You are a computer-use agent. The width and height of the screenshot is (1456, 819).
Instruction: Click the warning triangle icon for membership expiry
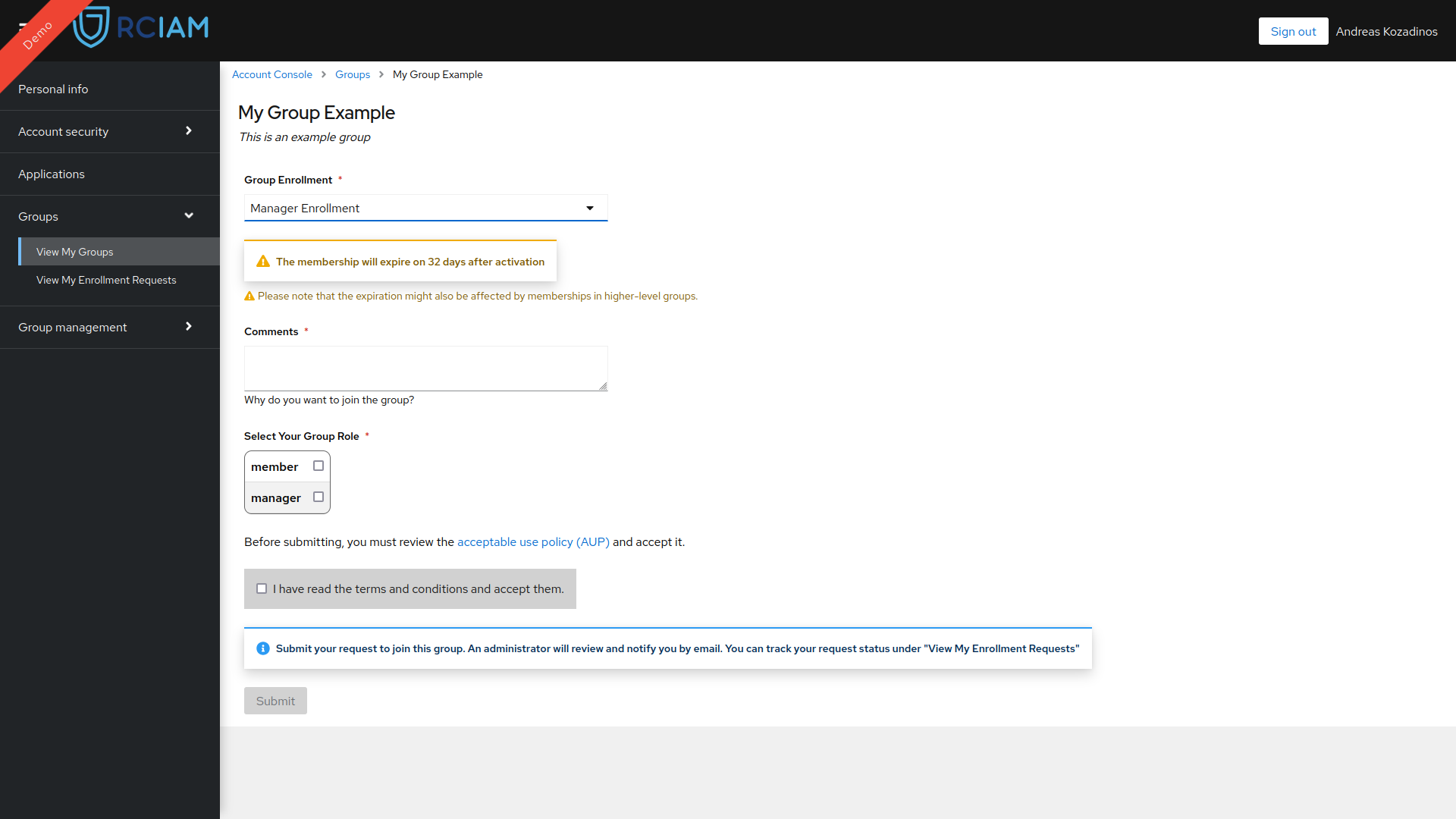pyautogui.click(x=264, y=261)
